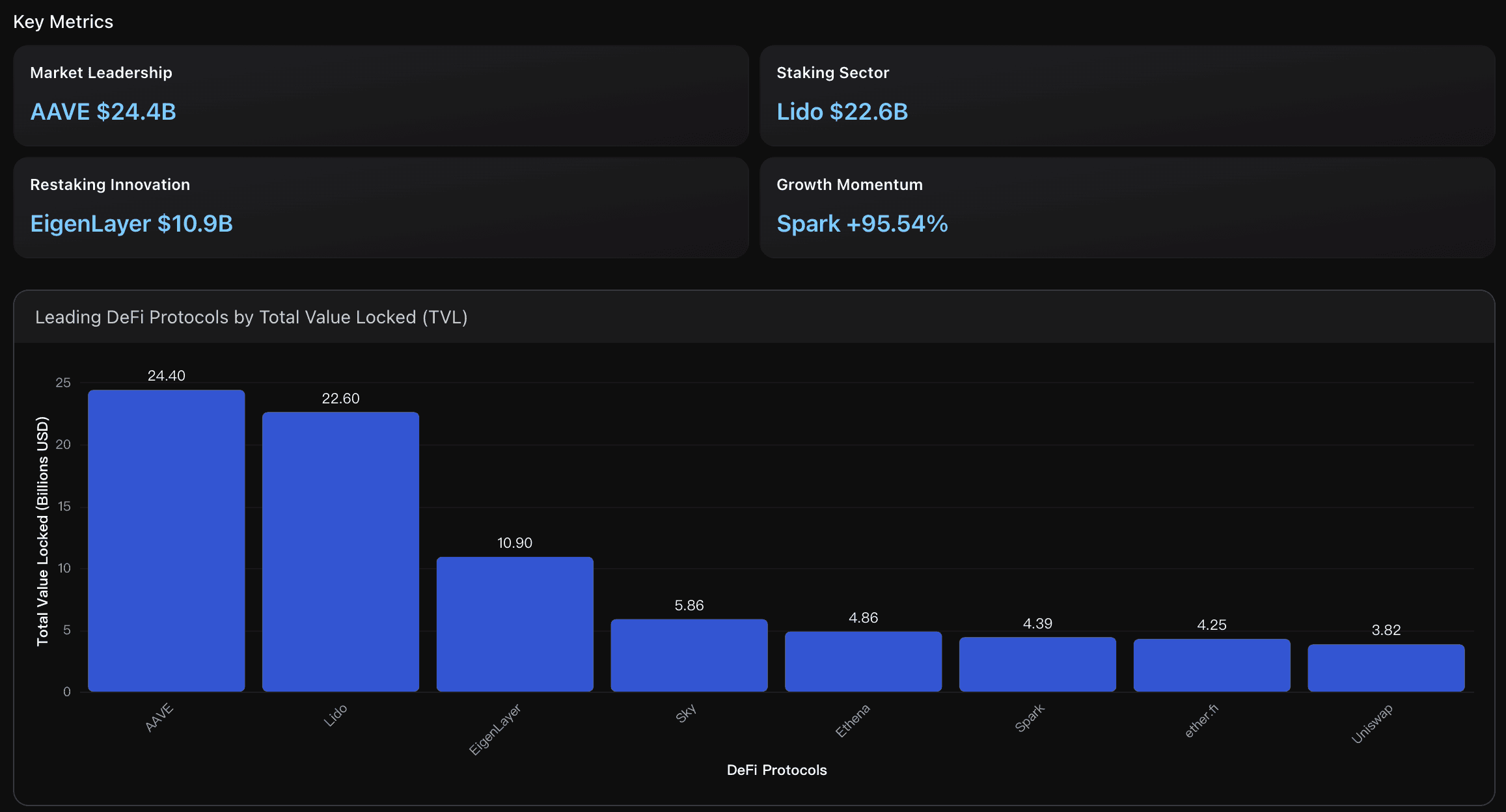This screenshot has height=812, width=1506.
Task: Click the 24.40 data label
Action: pos(167,376)
